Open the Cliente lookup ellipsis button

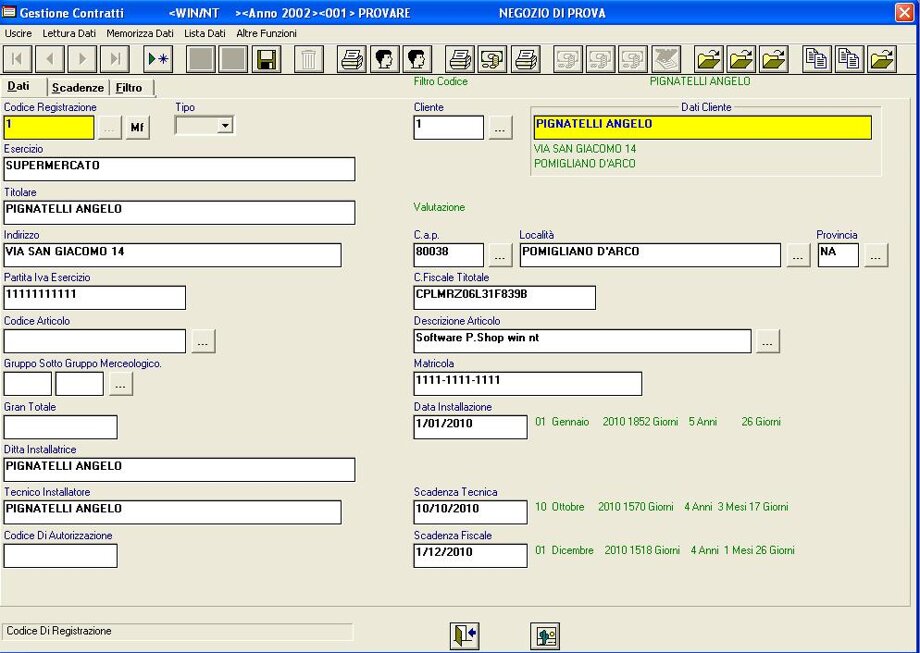point(500,128)
